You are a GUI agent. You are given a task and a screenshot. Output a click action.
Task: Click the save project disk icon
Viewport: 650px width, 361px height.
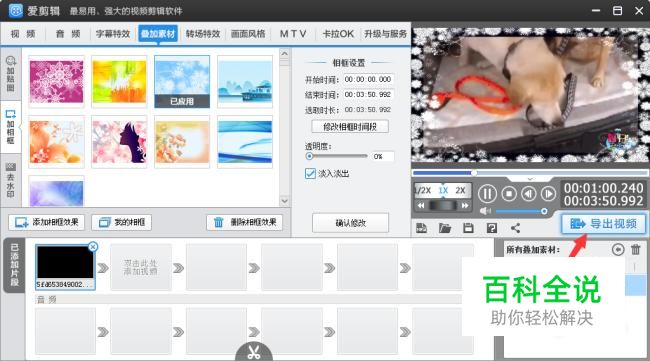tap(468, 228)
